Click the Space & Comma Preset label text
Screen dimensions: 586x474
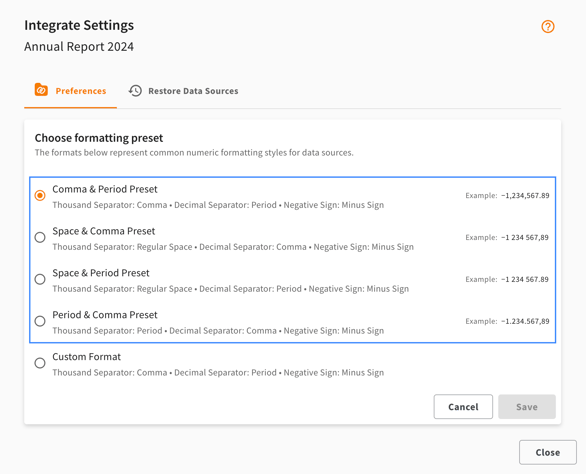(x=104, y=231)
